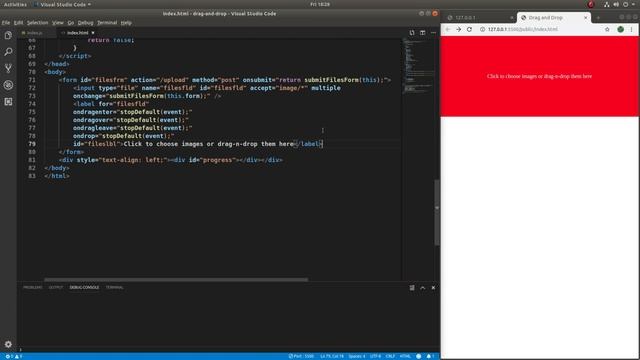Split the editor with the split icon
The image size is (640, 360).
pyautogui.click(x=422, y=33)
